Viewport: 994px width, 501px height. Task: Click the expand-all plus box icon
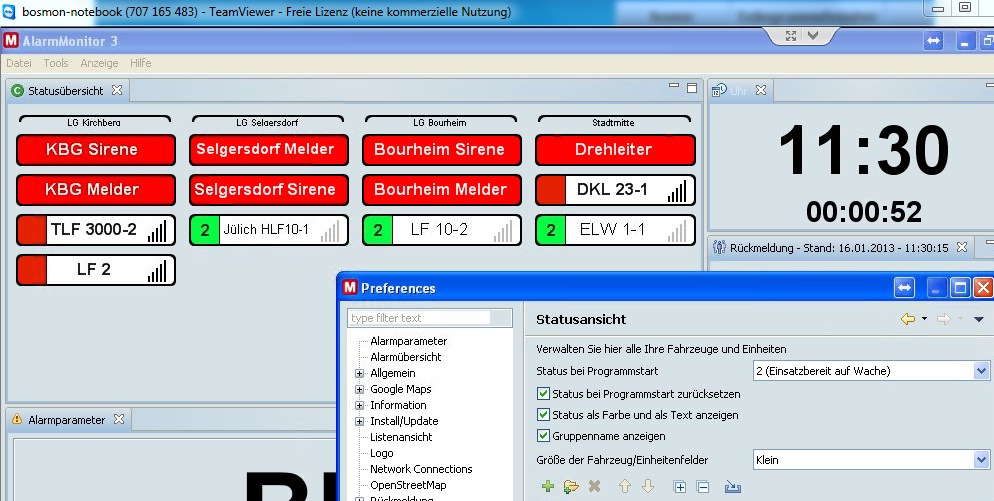coord(680,487)
